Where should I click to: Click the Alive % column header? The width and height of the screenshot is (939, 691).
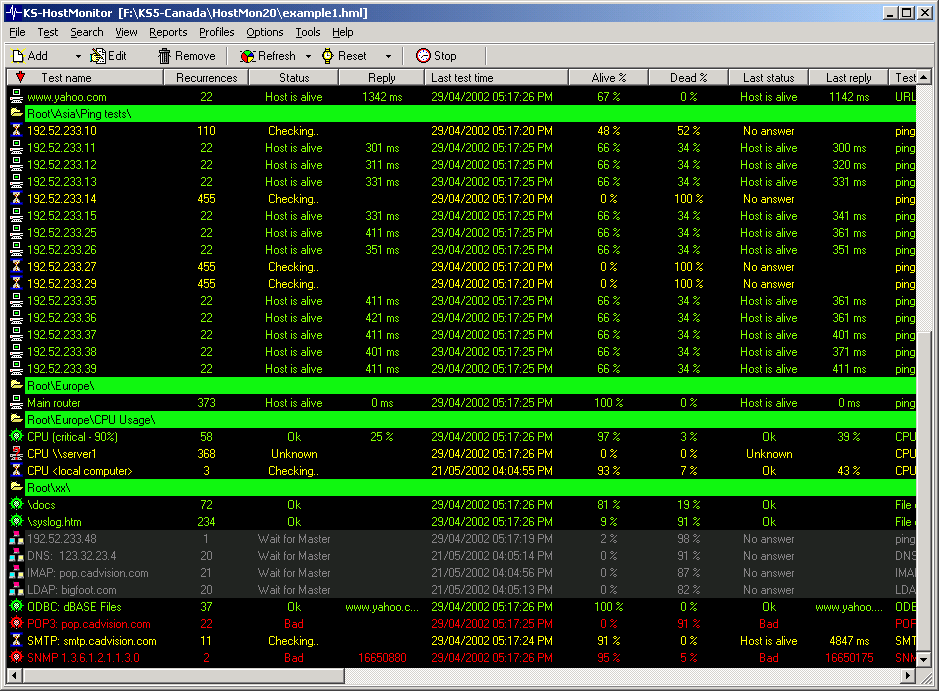click(608, 77)
